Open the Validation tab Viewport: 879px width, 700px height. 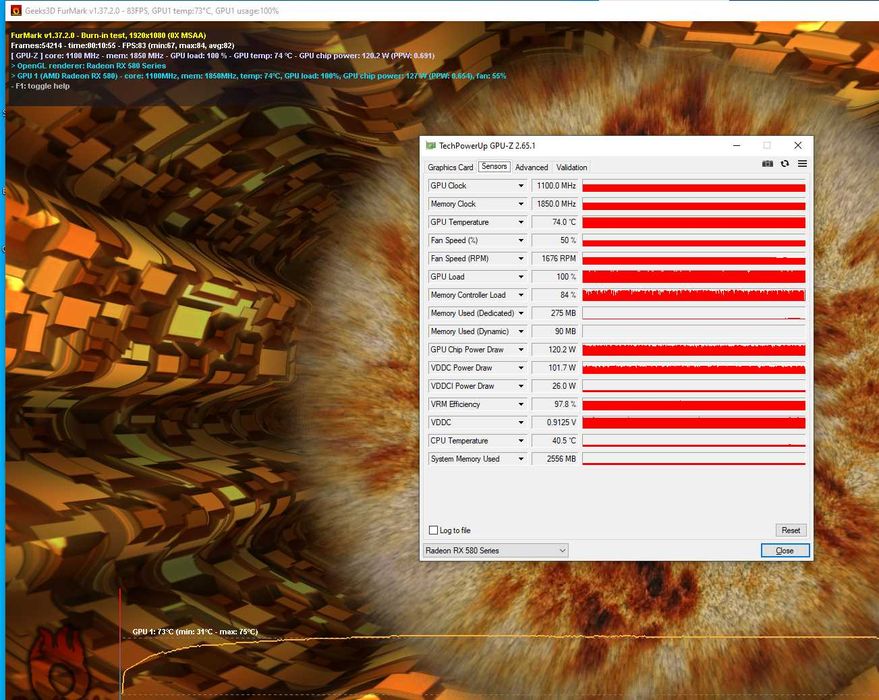[571, 167]
